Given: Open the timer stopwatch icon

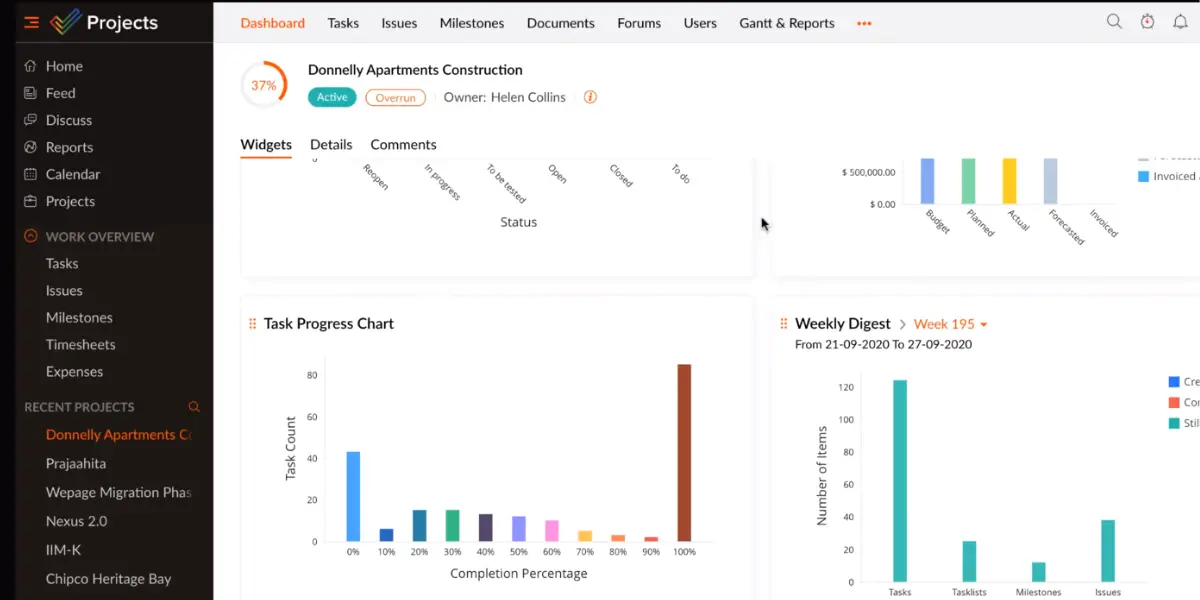Looking at the screenshot, I should [x=1147, y=22].
